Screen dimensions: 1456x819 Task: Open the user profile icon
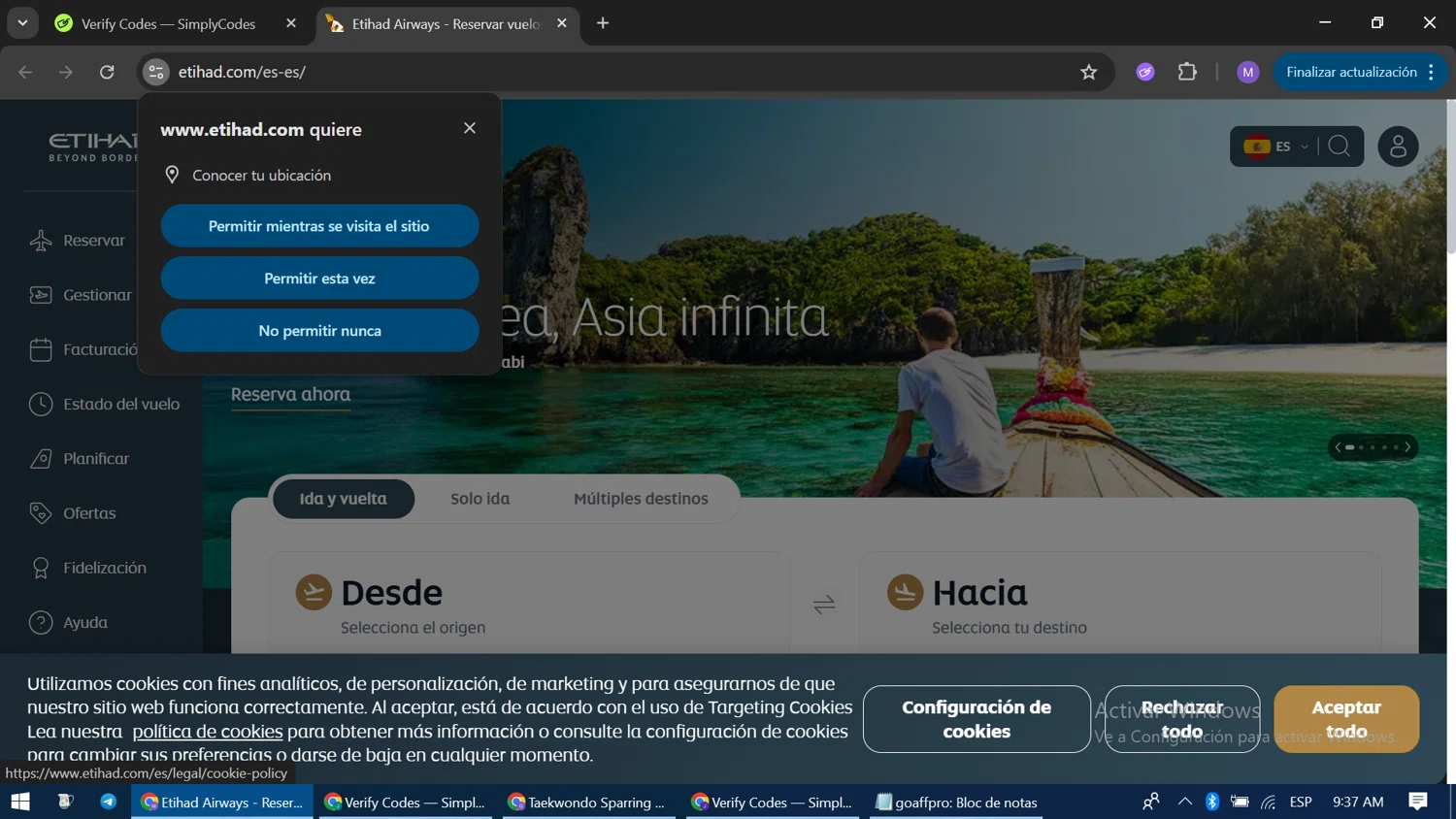click(x=1398, y=147)
